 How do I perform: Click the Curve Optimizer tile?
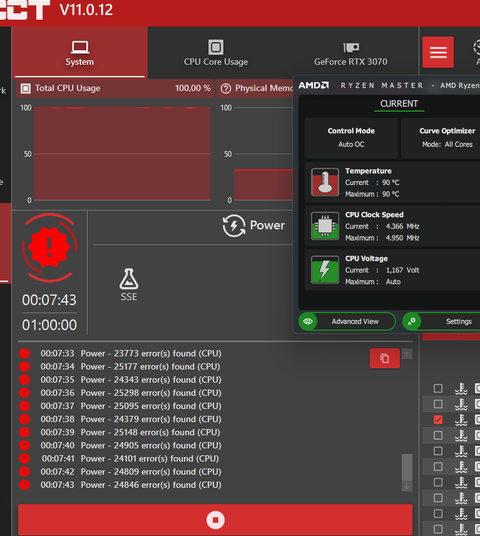click(441, 138)
